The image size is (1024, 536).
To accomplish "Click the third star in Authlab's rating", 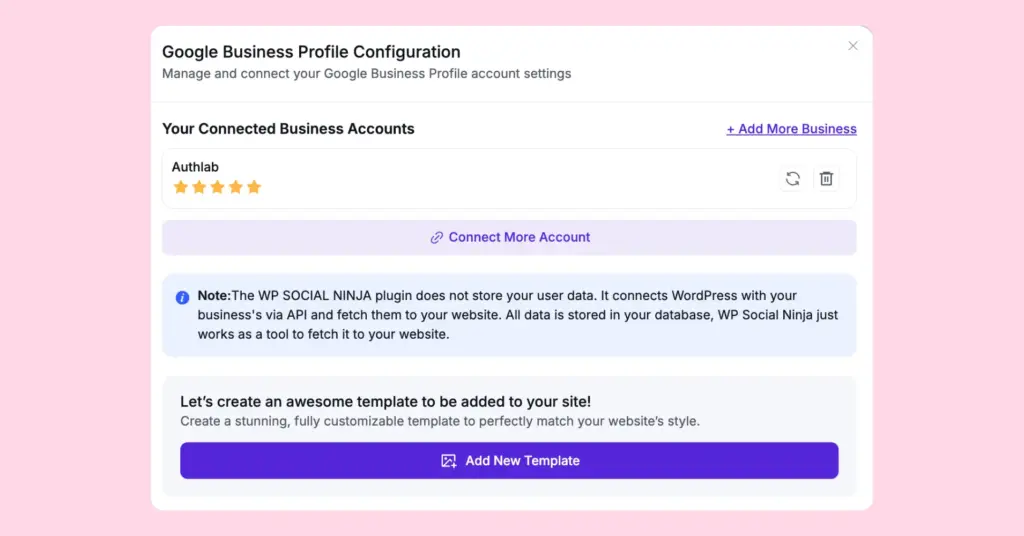I will tap(217, 187).
